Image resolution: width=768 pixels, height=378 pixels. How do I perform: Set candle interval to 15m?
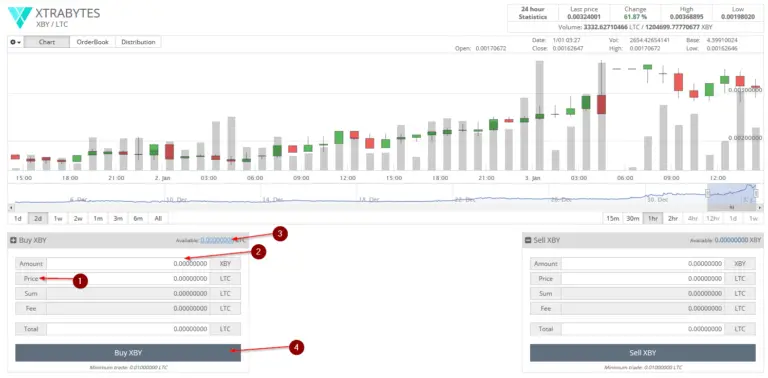click(x=613, y=218)
